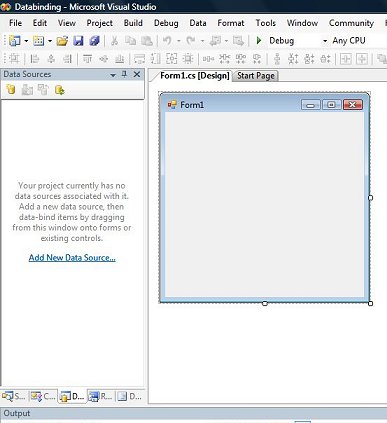Open the Build menu
The image size is (387, 423).
point(133,23)
